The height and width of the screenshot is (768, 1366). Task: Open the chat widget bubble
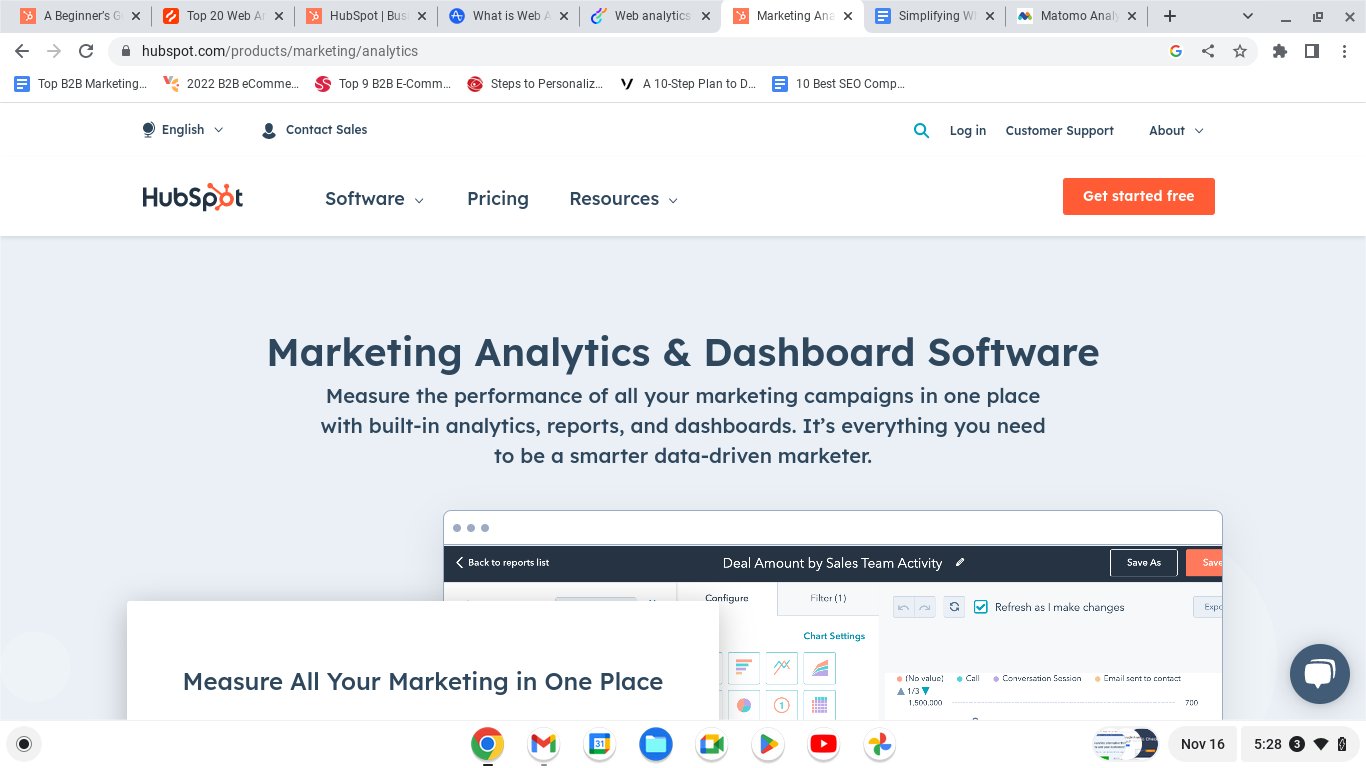pos(1319,673)
